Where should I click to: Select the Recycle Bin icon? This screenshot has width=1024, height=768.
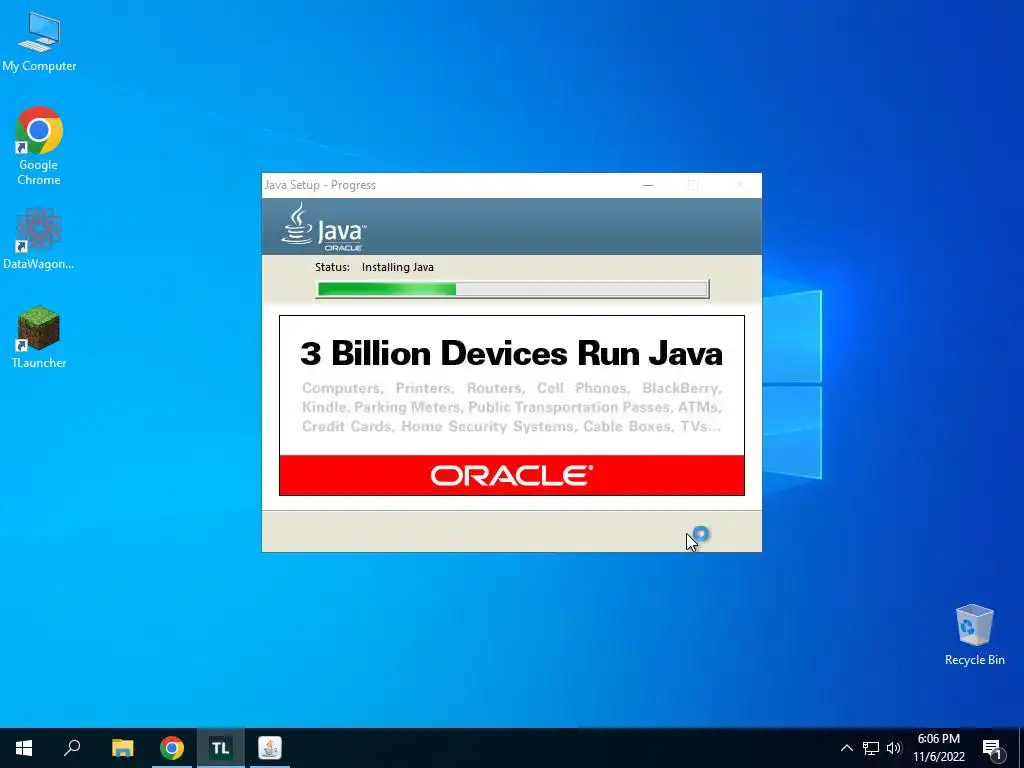974,635
